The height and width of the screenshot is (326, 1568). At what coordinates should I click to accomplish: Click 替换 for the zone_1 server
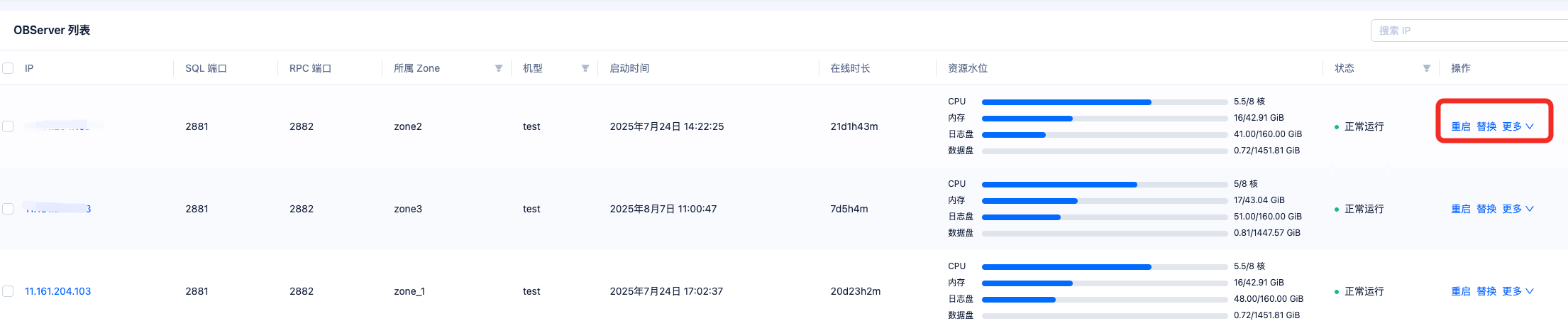pyautogui.click(x=1486, y=291)
